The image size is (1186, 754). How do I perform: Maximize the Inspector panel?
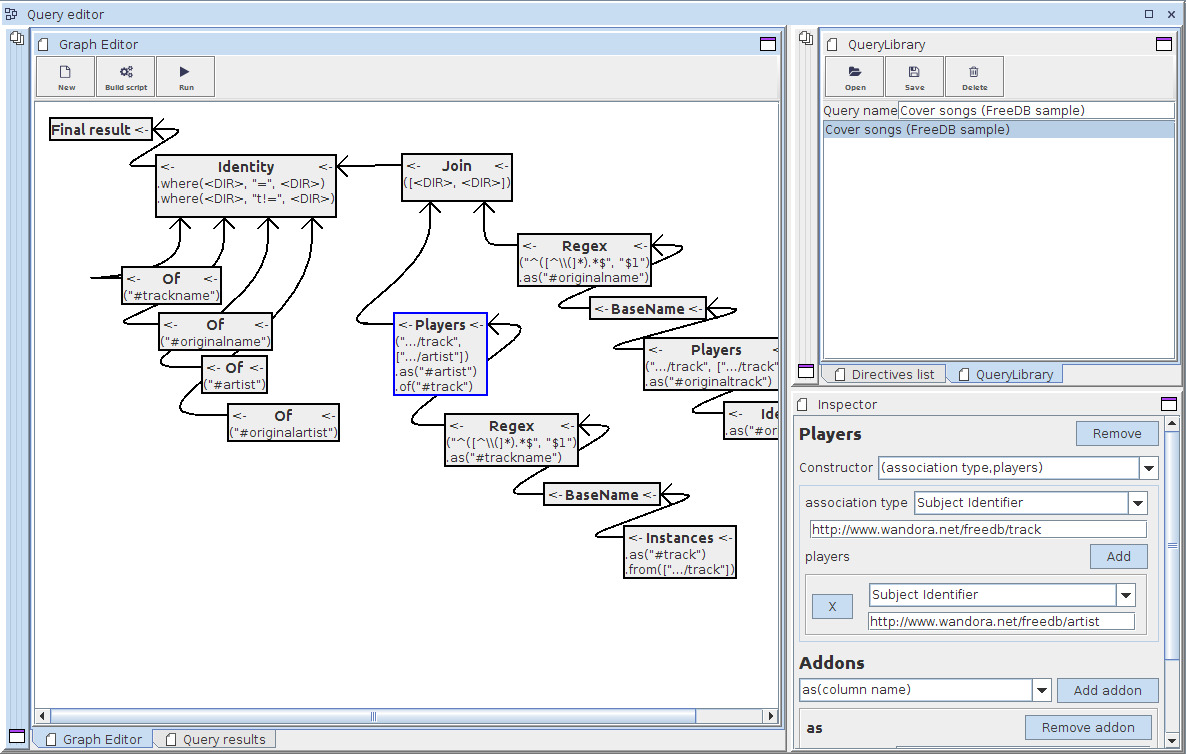coord(1168,404)
